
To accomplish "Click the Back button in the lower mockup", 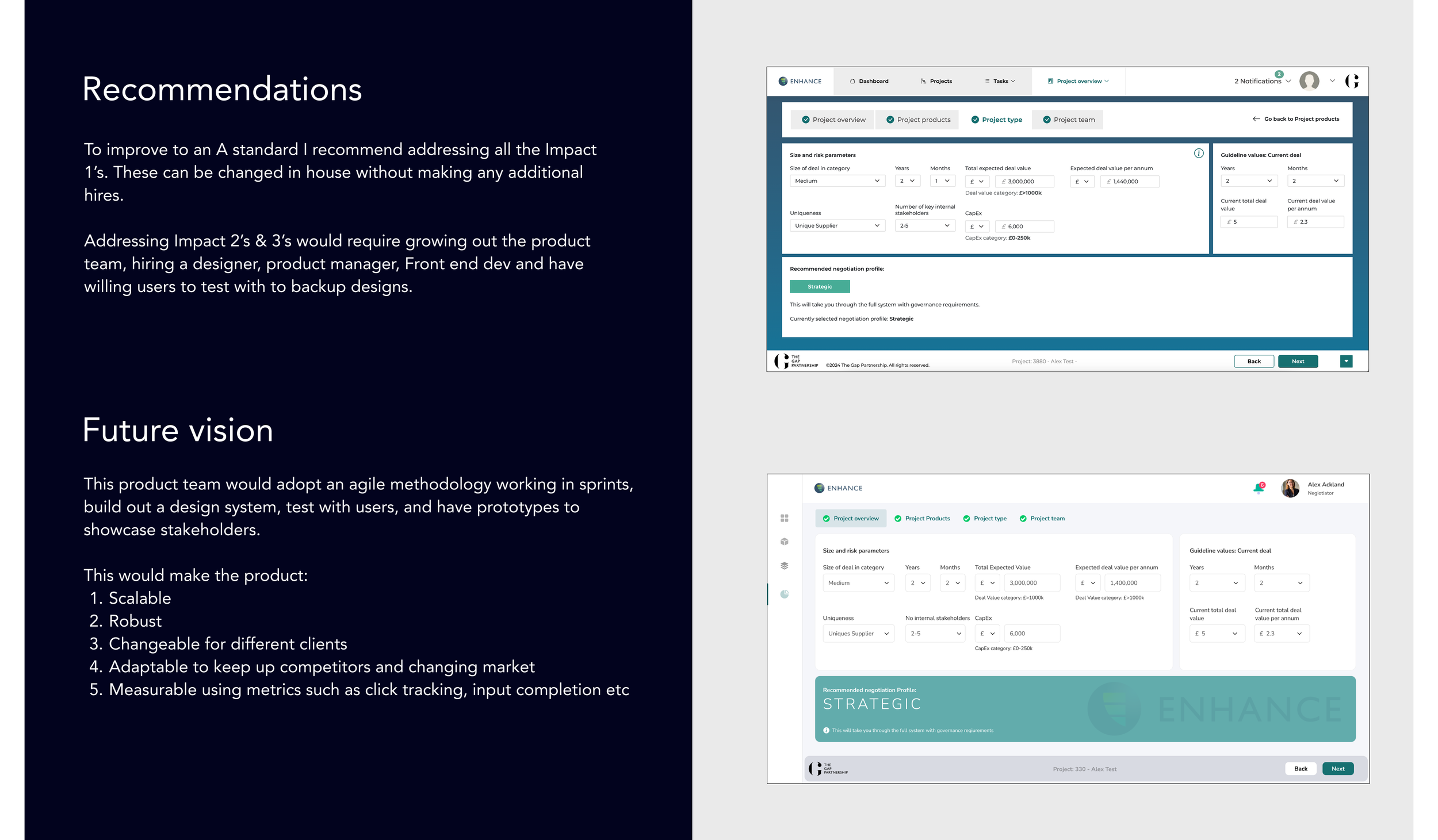I will [1301, 769].
